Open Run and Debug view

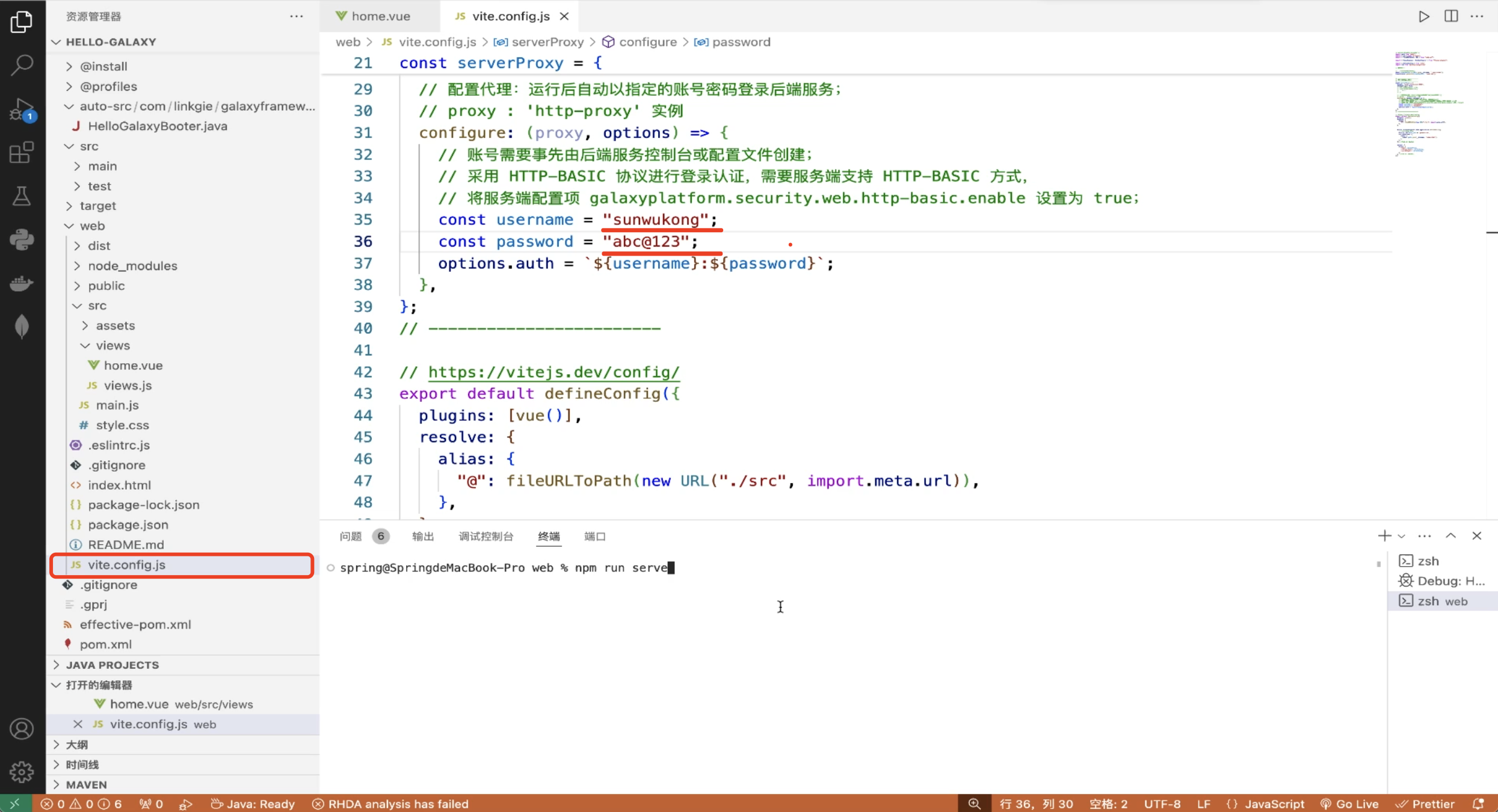coord(22,109)
